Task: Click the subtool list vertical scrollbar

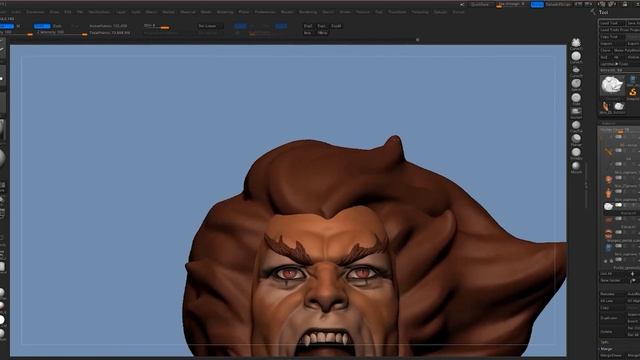Action: [x=587, y=186]
